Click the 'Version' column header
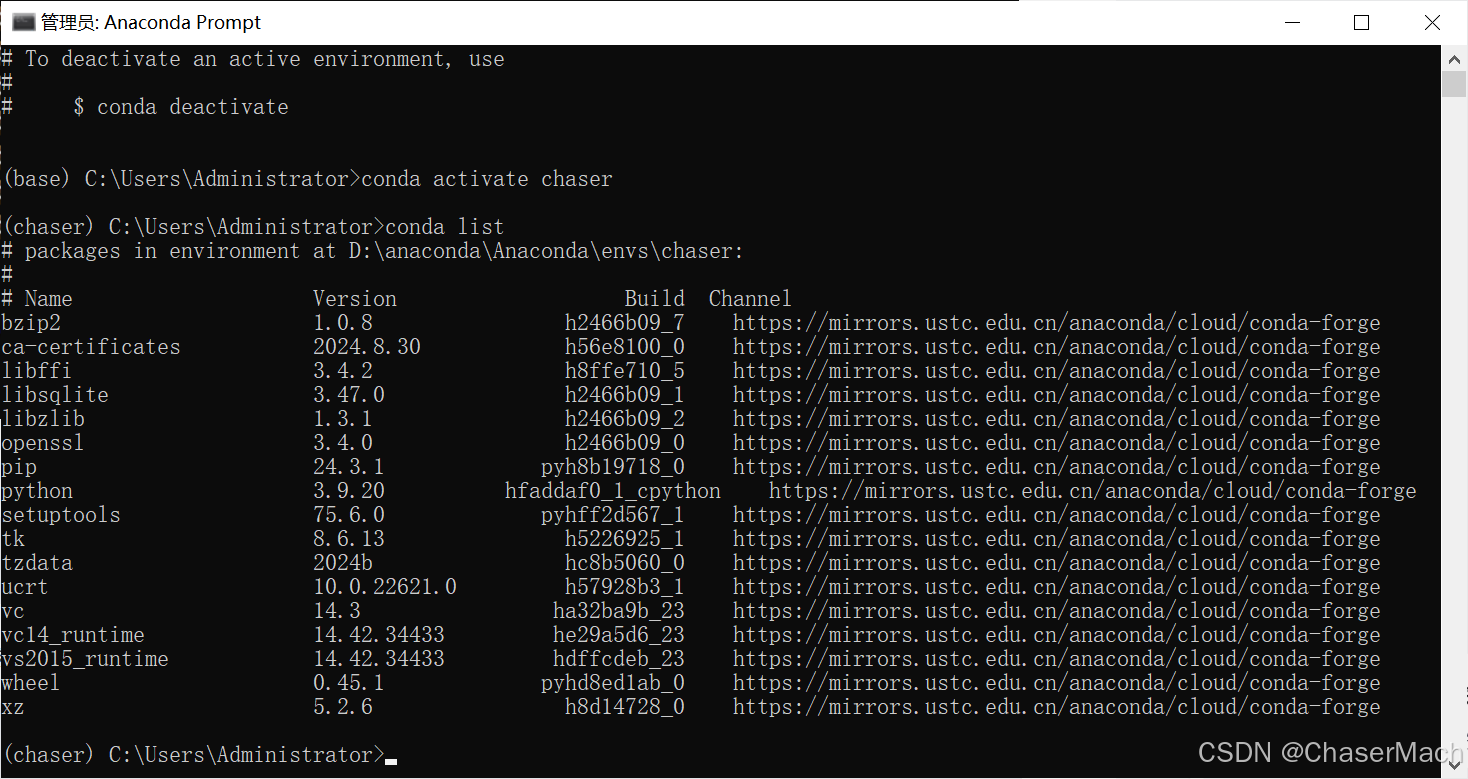This screenshot has height=779, width=1468. pos(355,299)
